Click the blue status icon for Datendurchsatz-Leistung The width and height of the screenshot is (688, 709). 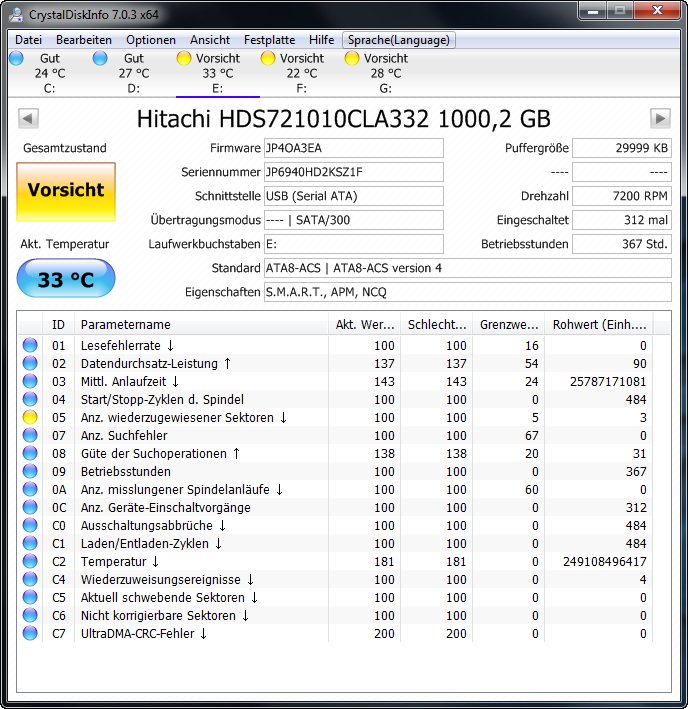(30, 363)
